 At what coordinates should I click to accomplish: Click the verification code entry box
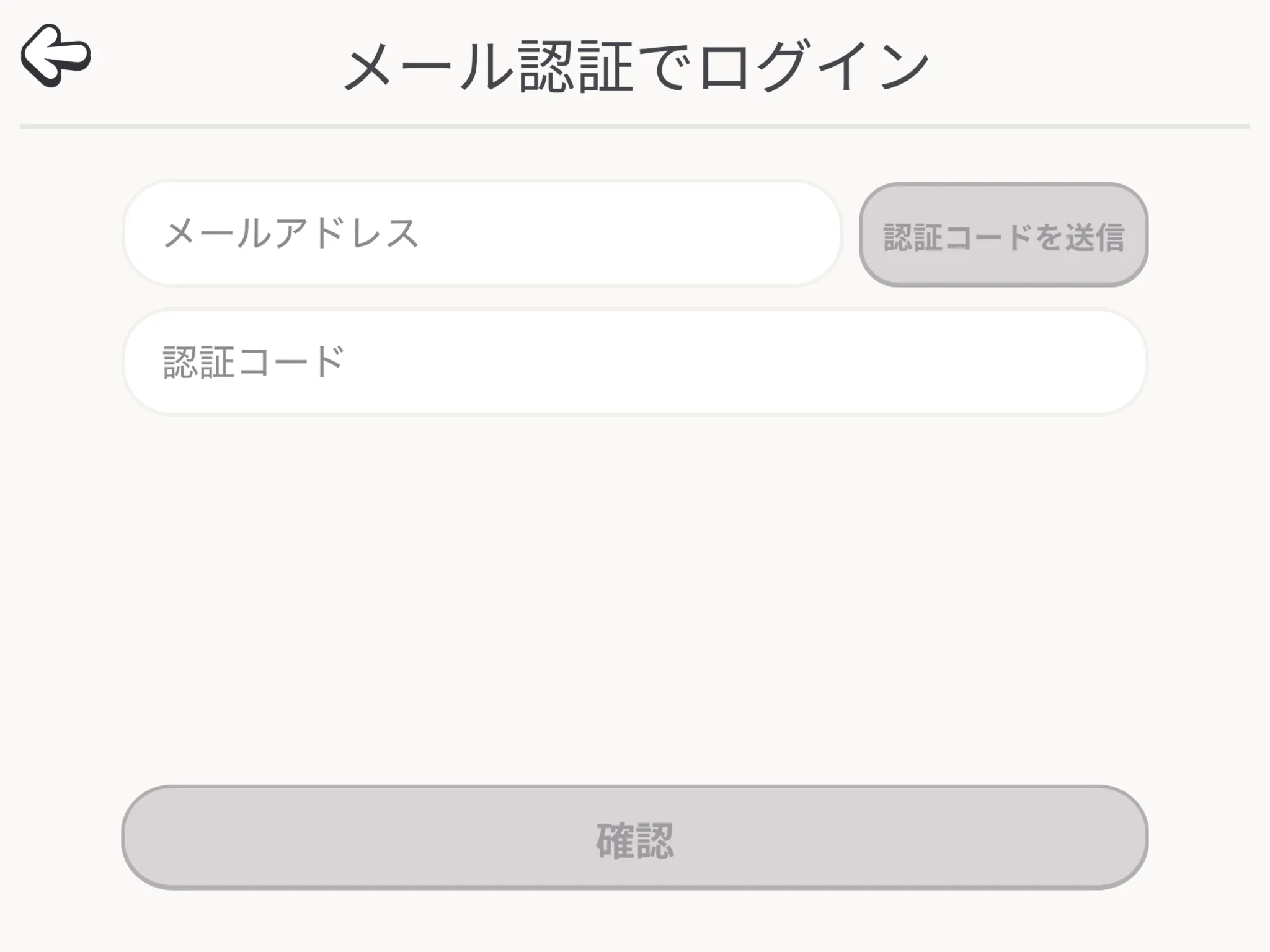pyautogui.click(x=635, y=363)
